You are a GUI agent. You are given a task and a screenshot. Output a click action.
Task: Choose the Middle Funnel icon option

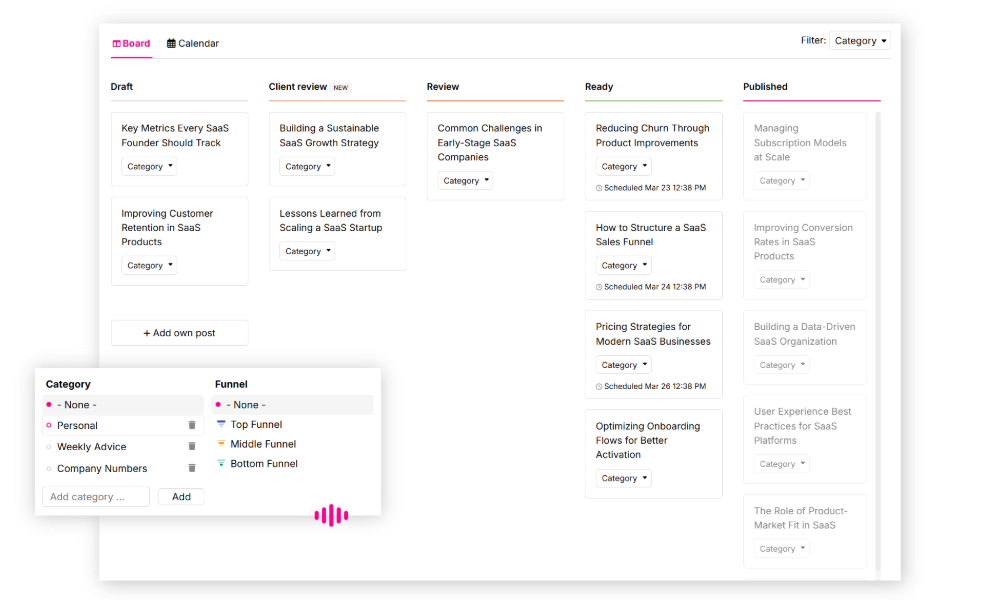[x=221, y=444]
